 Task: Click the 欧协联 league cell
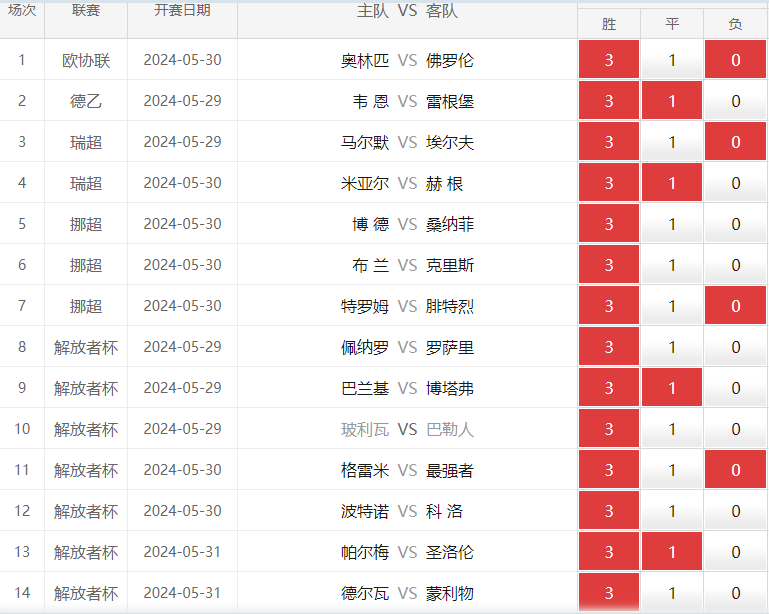[86, 60]
